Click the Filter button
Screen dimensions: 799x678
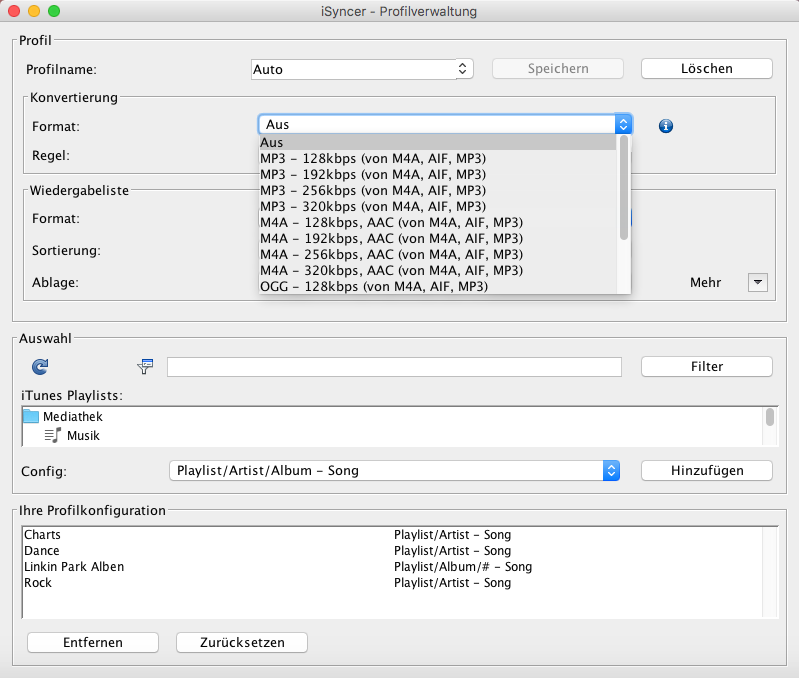(x=707, y=367)
